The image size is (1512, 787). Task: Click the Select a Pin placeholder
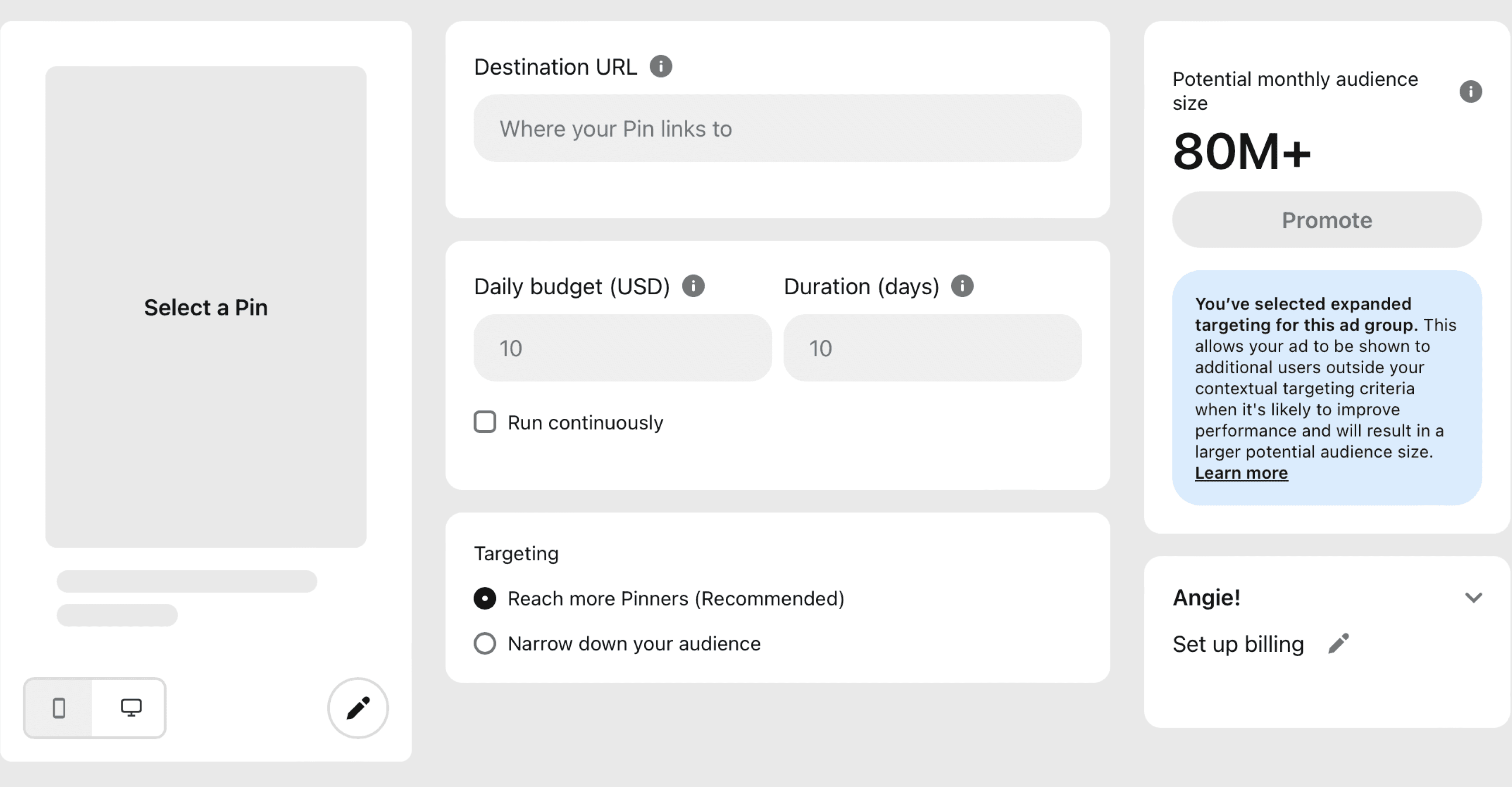pos(206,307)
